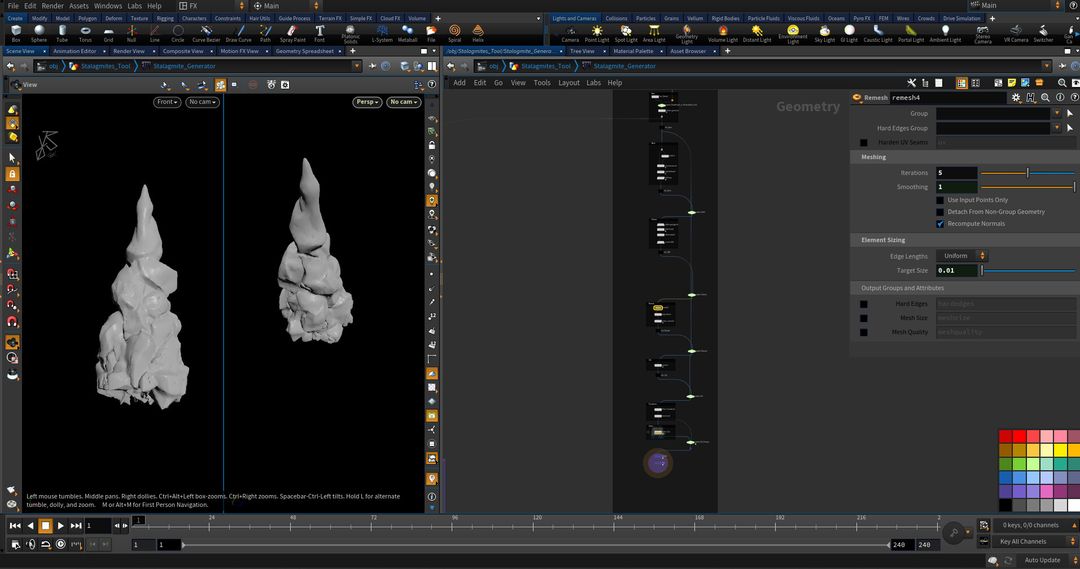This screenshot has width=1080, height=569.
Task: Create a Helix shape
Action: [478, 33]
